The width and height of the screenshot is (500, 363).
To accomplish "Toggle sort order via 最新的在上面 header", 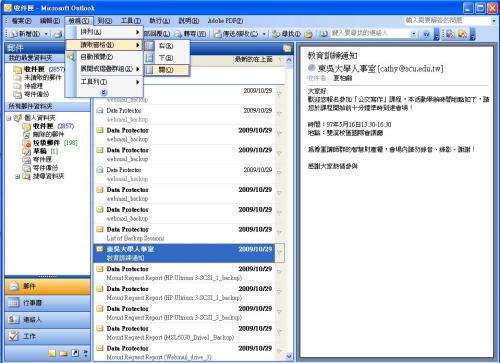I will pos(254,60).
